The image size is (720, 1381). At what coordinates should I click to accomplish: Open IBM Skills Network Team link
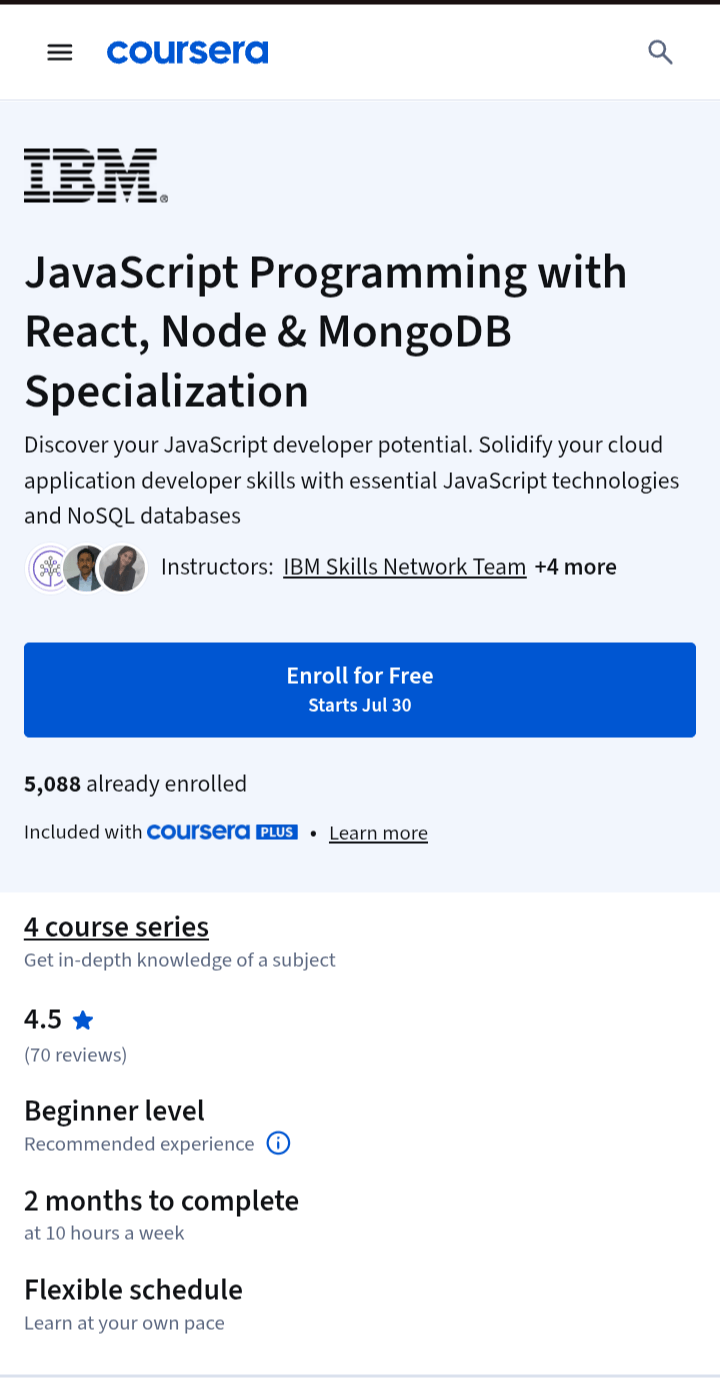405,567
